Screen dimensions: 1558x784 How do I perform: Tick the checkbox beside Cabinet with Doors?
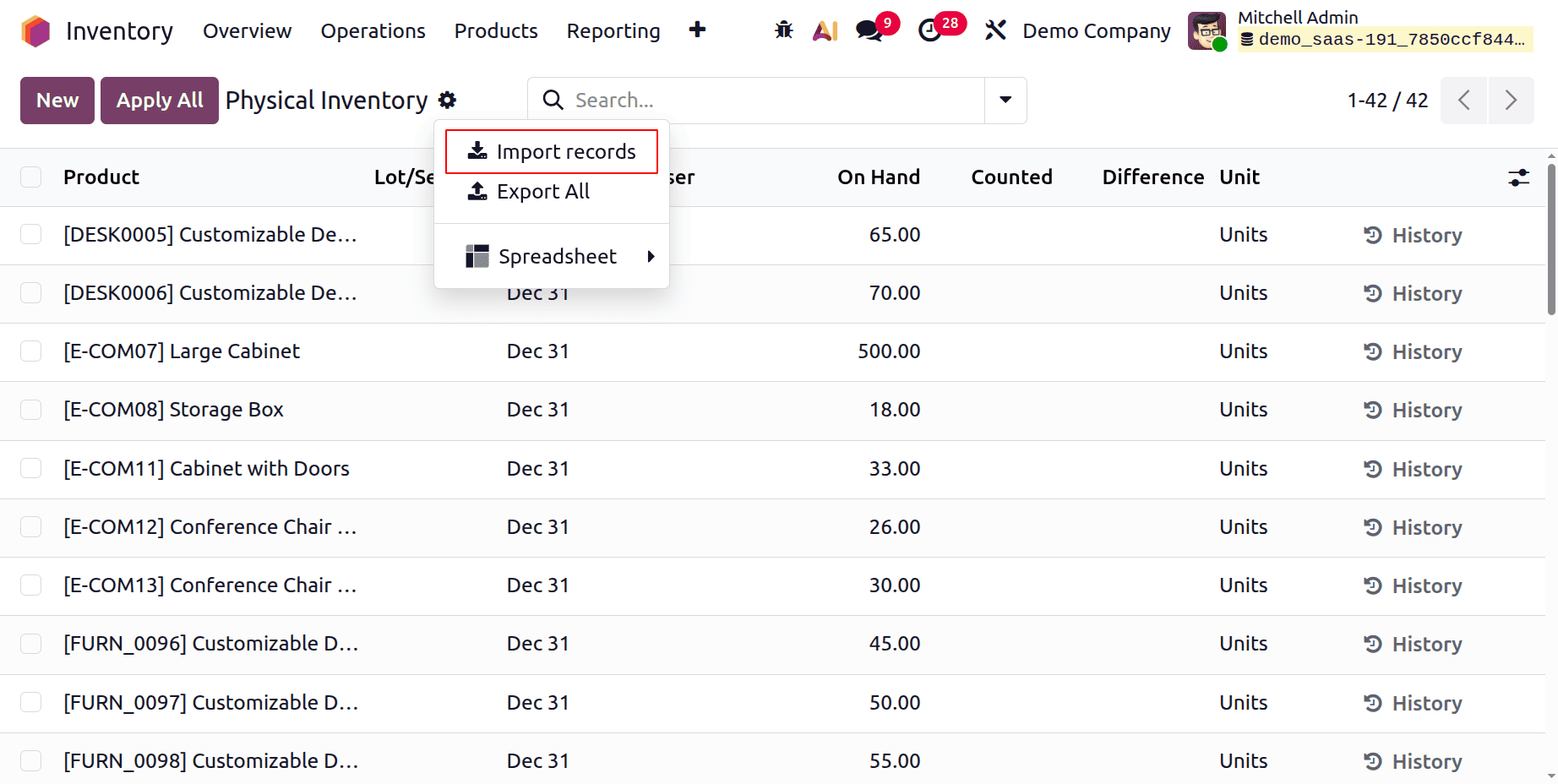pos(31,467)
